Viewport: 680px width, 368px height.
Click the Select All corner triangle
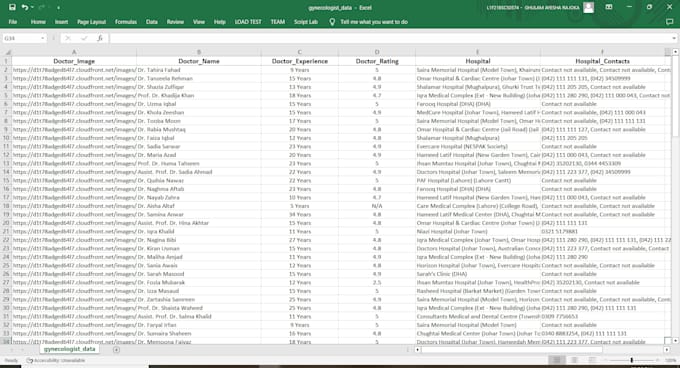coord(7,52)
